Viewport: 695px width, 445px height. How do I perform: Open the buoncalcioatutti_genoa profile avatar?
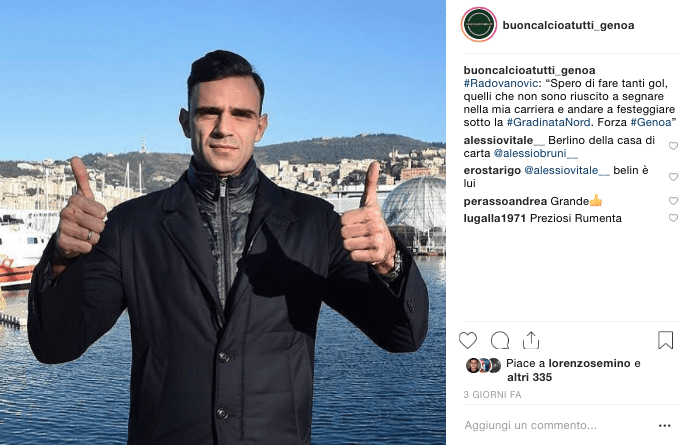point(479,25)
